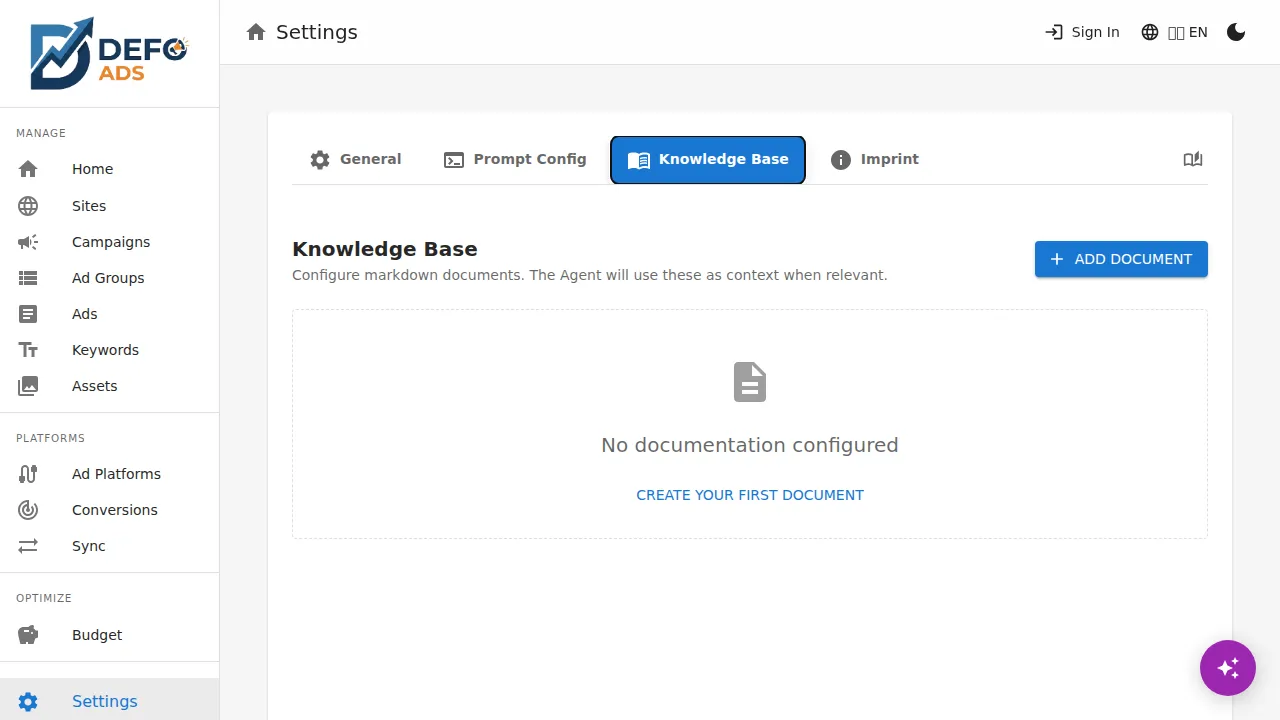This screenshot has width=1280, height=720.
Task: Open Campaigns in the sidebar
Action: (110, 242)
